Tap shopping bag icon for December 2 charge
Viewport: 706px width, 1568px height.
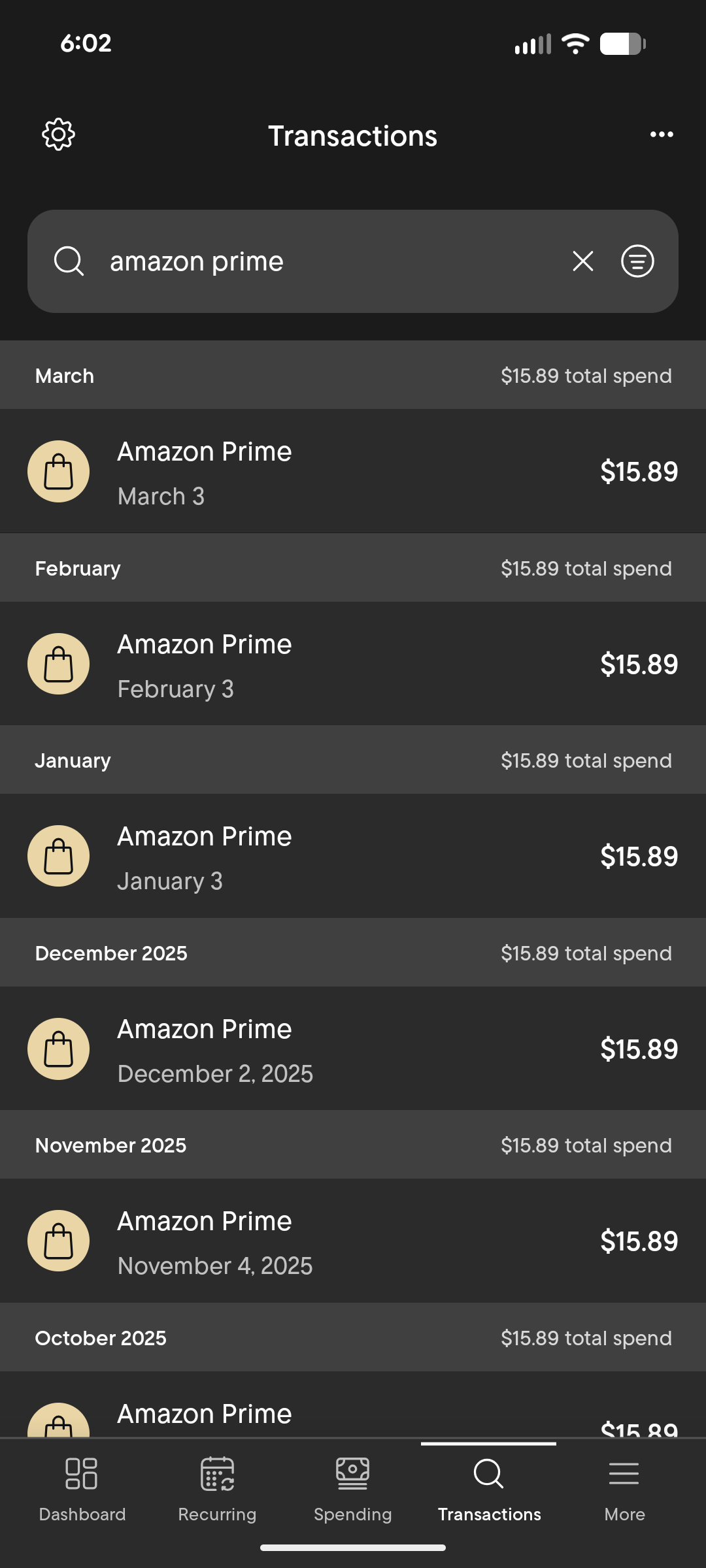click(59, 1049)
